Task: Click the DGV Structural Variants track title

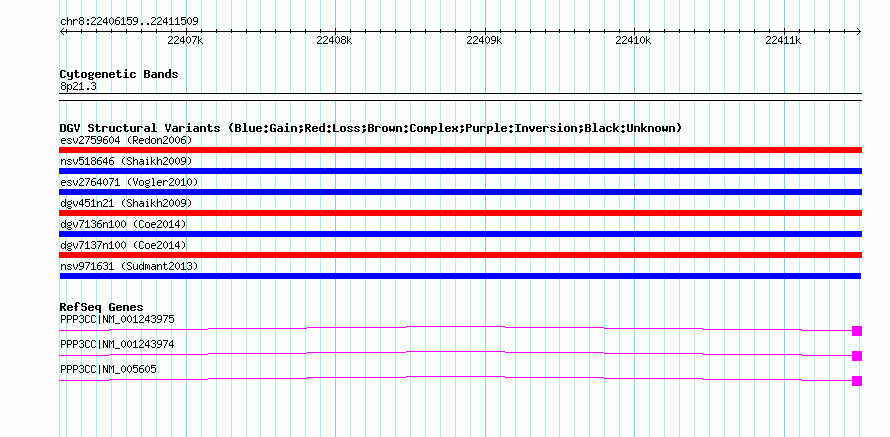Action: tap(371, 128)
